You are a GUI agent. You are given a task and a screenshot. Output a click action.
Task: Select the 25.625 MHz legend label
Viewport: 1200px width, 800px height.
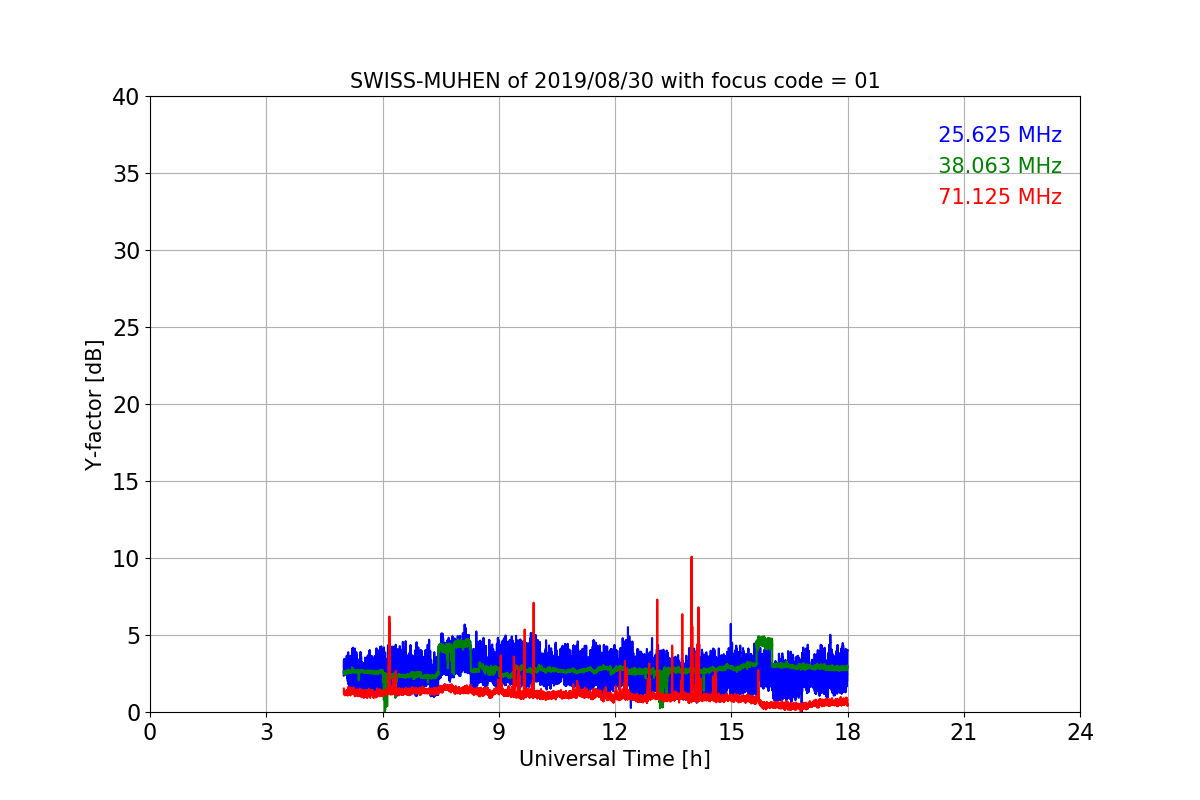click(x=1000, y=135)
